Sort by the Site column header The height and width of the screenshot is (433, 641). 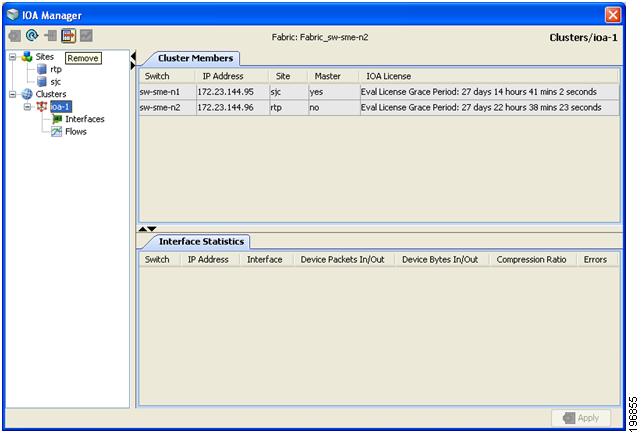[x=288, y=76]
